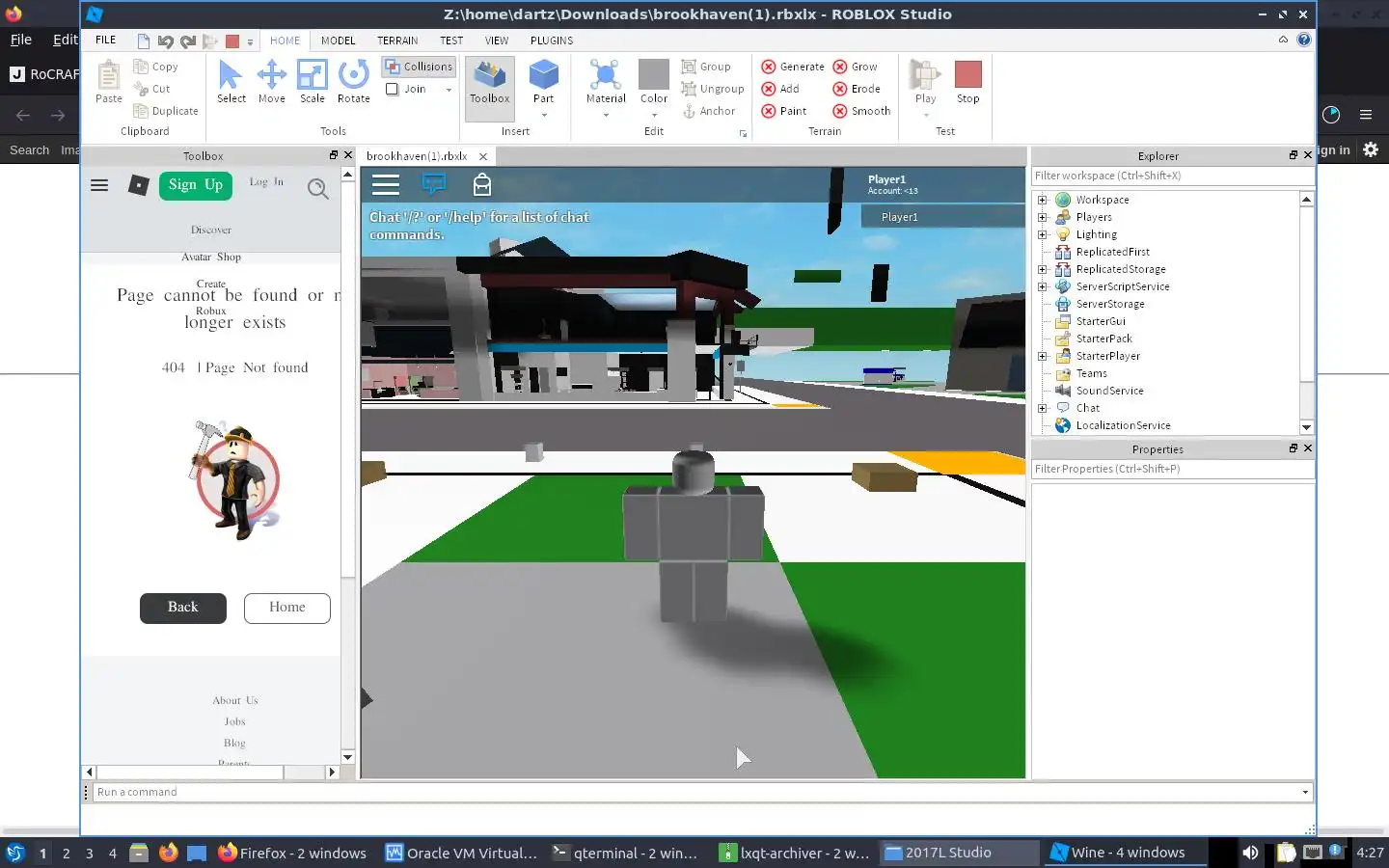Viewport: 1389px width, 868px height.
Task: Click Paste in Clipboard group
Action: (109, 82)
